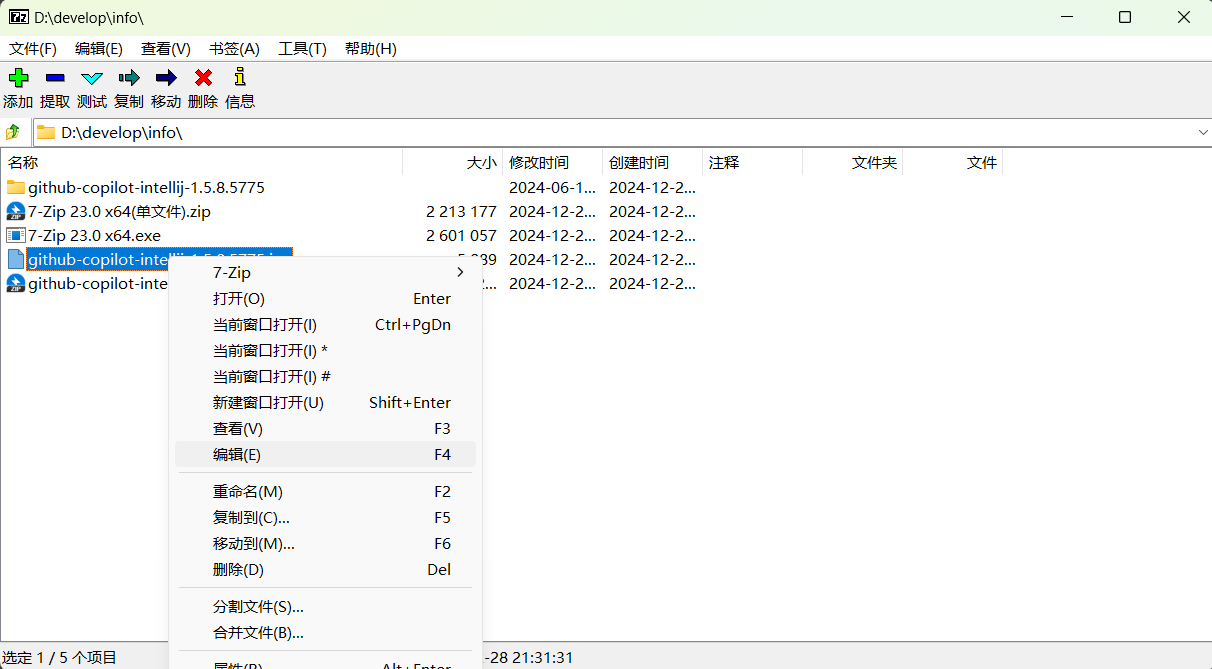Select github-copilot-intellij-1.5.8.5775 folder row

pos(146,187)
